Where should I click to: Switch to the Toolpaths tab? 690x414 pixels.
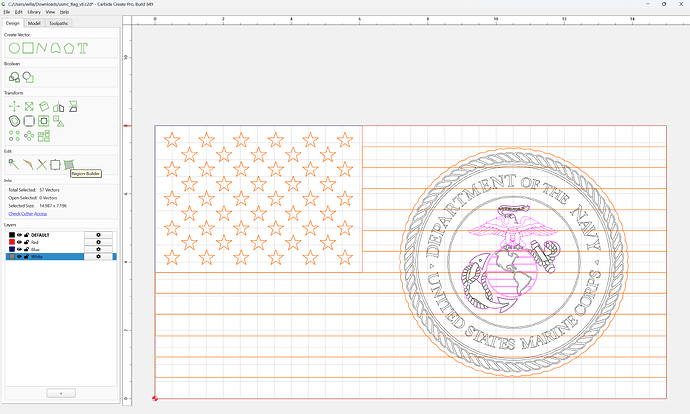[58, 23]
